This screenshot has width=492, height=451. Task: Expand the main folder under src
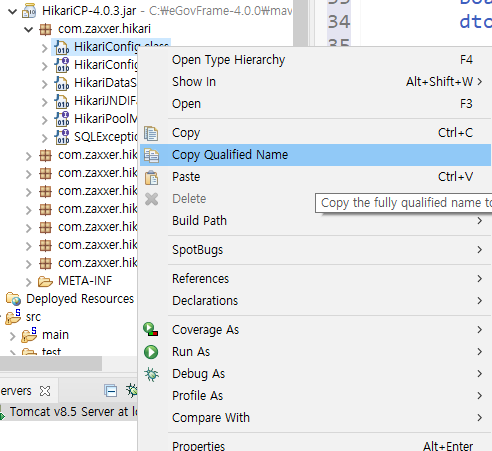pos(13,336)
